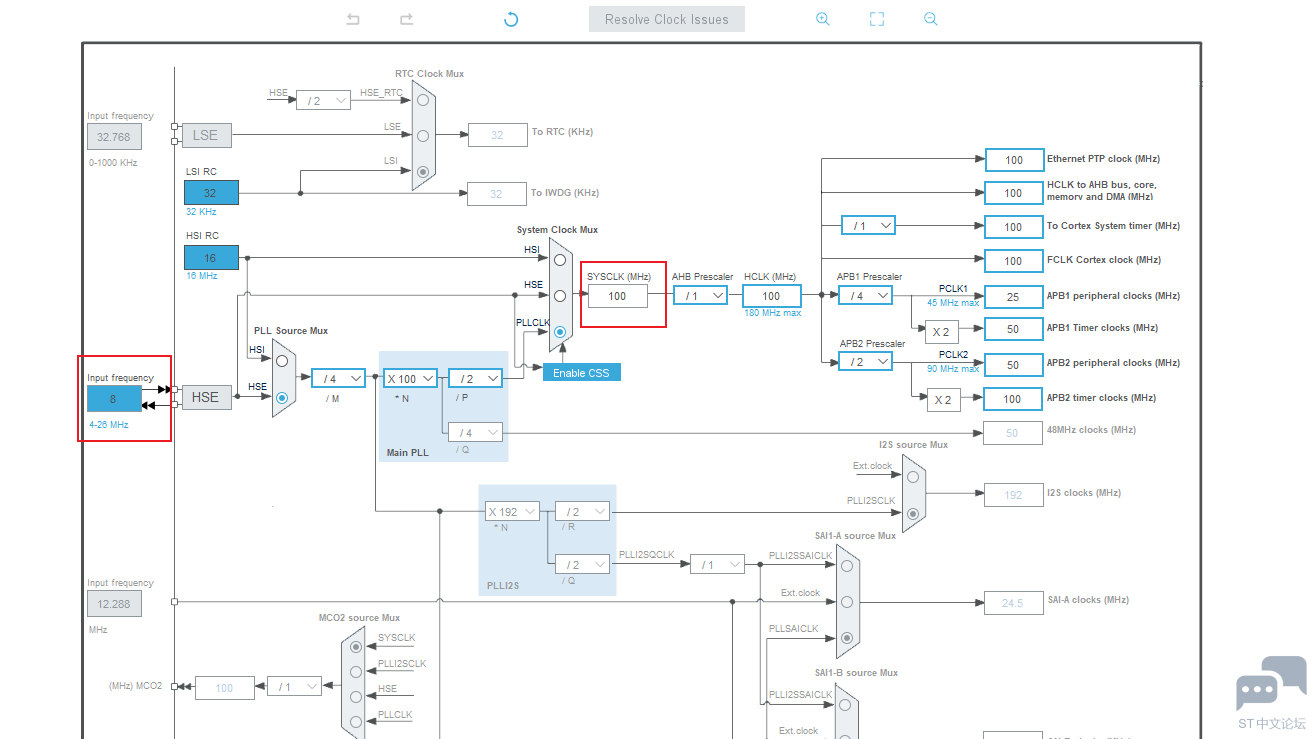Viewport: 1315px width, 739px height.
Task: Expand the AHB Prescaler dropdown
Action: [700, 295]
